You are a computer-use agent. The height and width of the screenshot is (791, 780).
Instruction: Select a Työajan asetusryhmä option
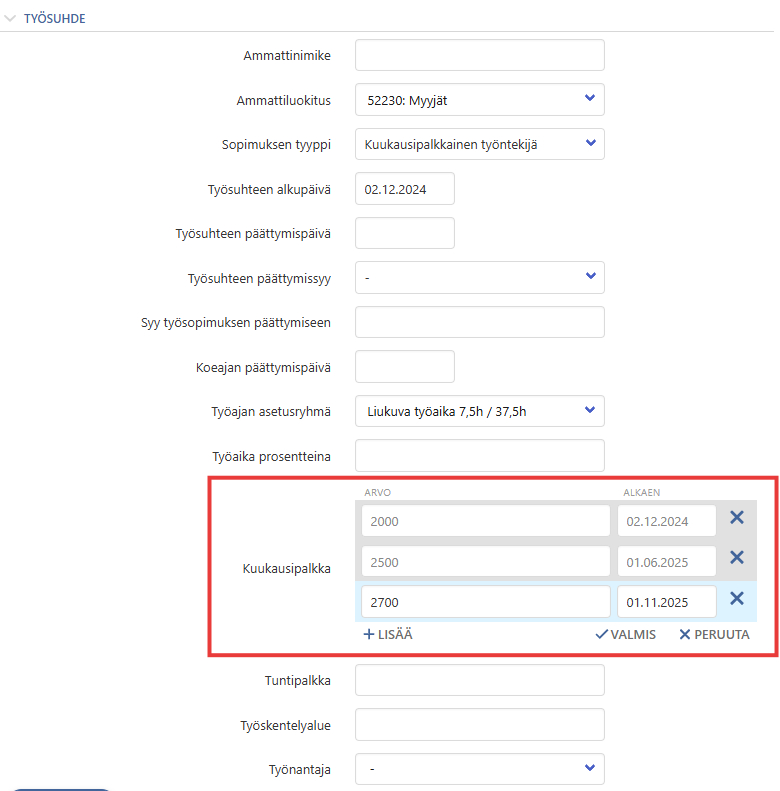[480, 411]
